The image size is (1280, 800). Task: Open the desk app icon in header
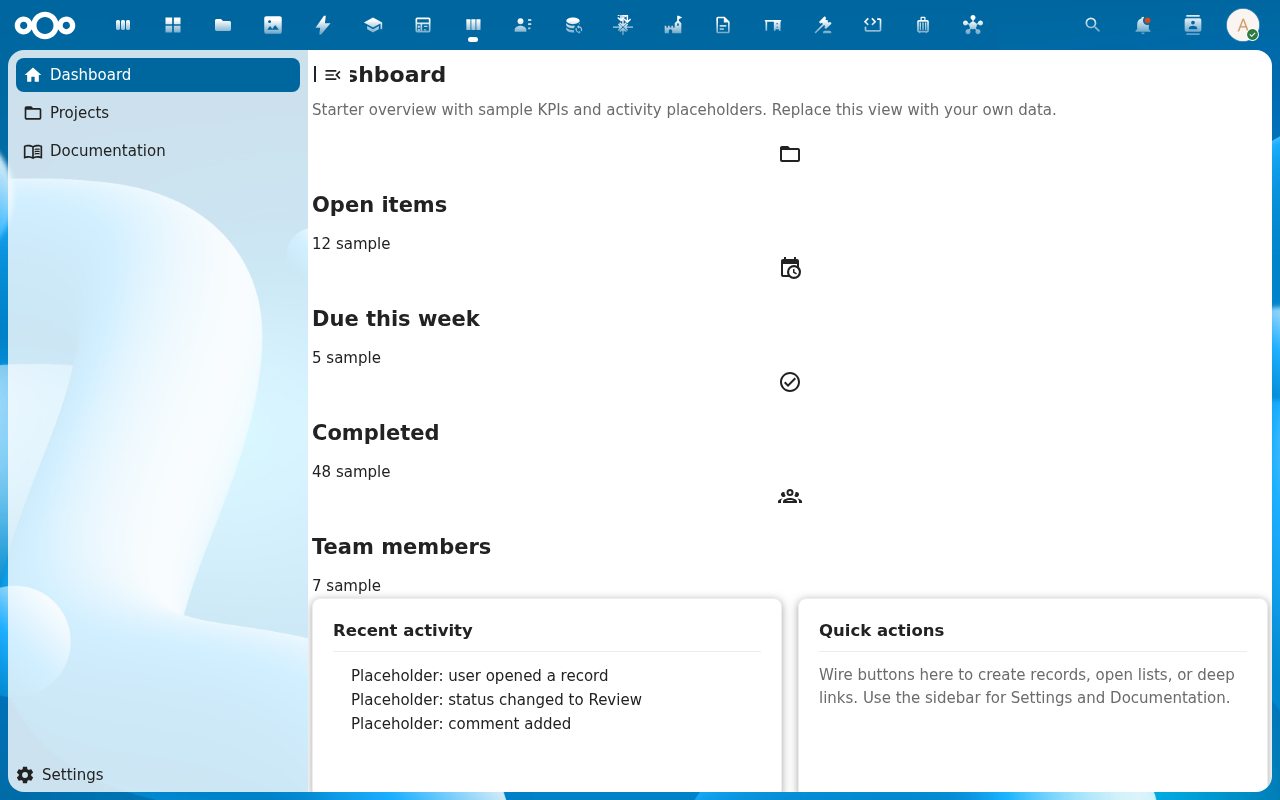click(x=773, y=25)
